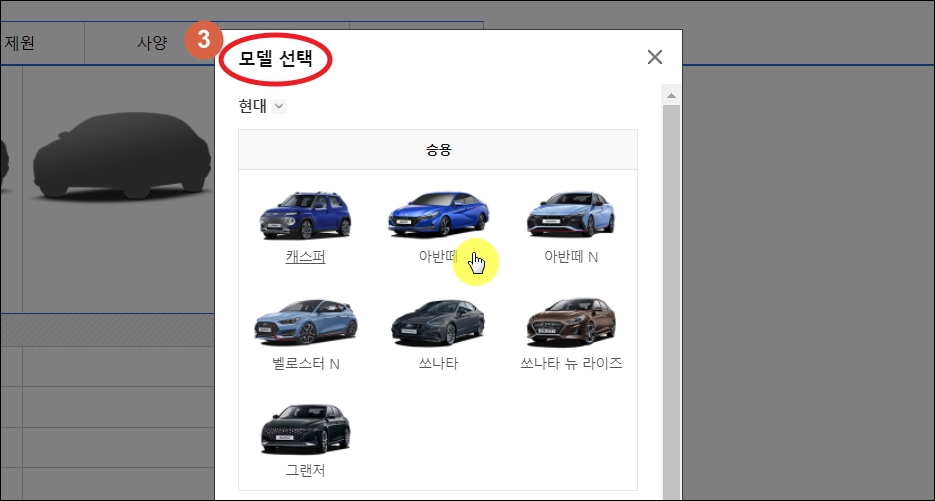Open the 쏘나타 model link
Viewport: 935px width, 501px height.
tap(438, 363)
